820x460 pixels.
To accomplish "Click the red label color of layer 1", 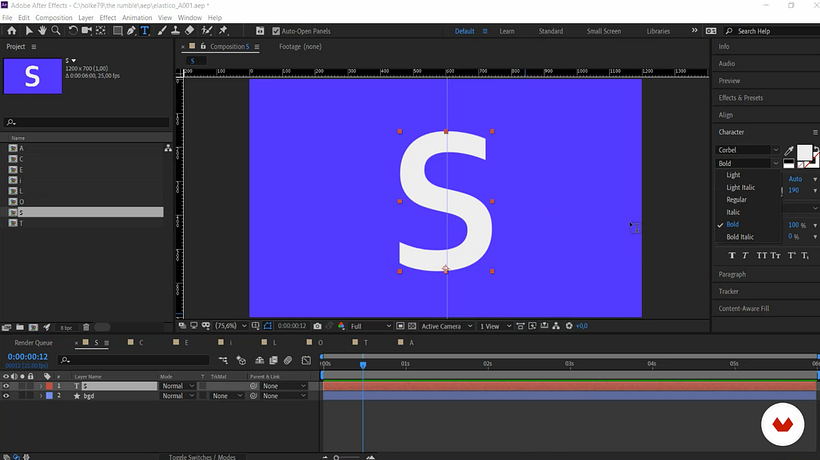I will tap(49, 386).
